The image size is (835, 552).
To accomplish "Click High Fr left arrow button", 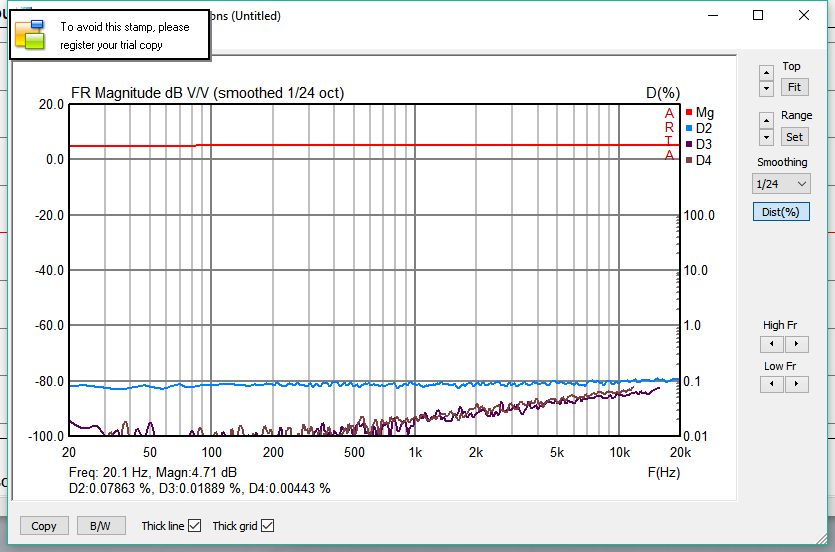I will point(771,344).
